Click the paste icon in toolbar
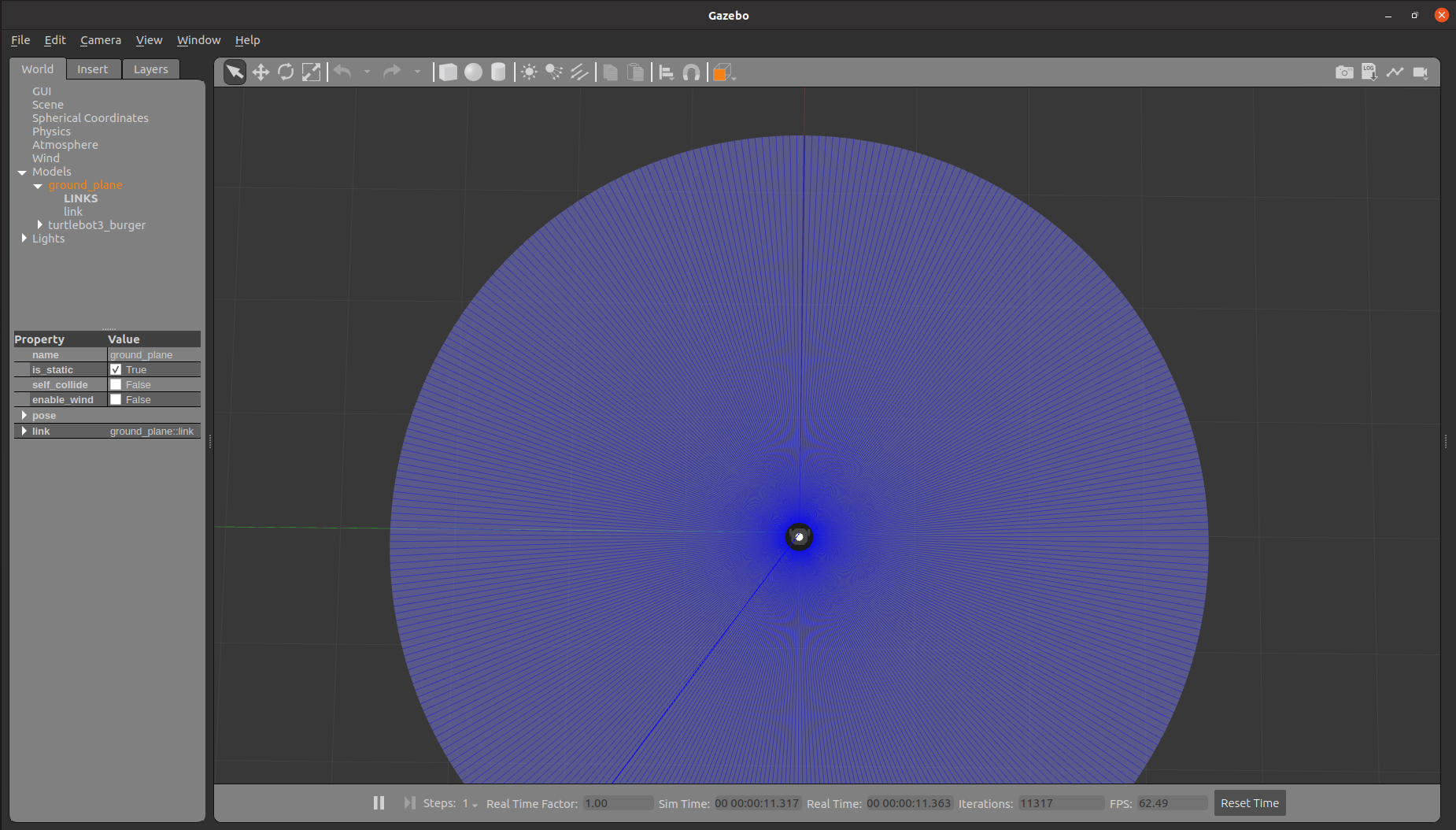 635,72
